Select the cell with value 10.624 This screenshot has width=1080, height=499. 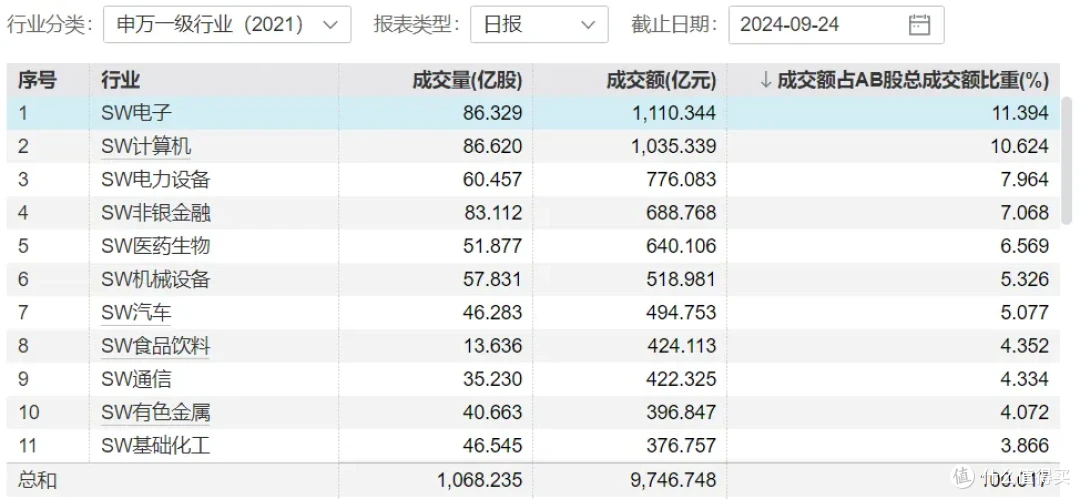[1020, 146]
